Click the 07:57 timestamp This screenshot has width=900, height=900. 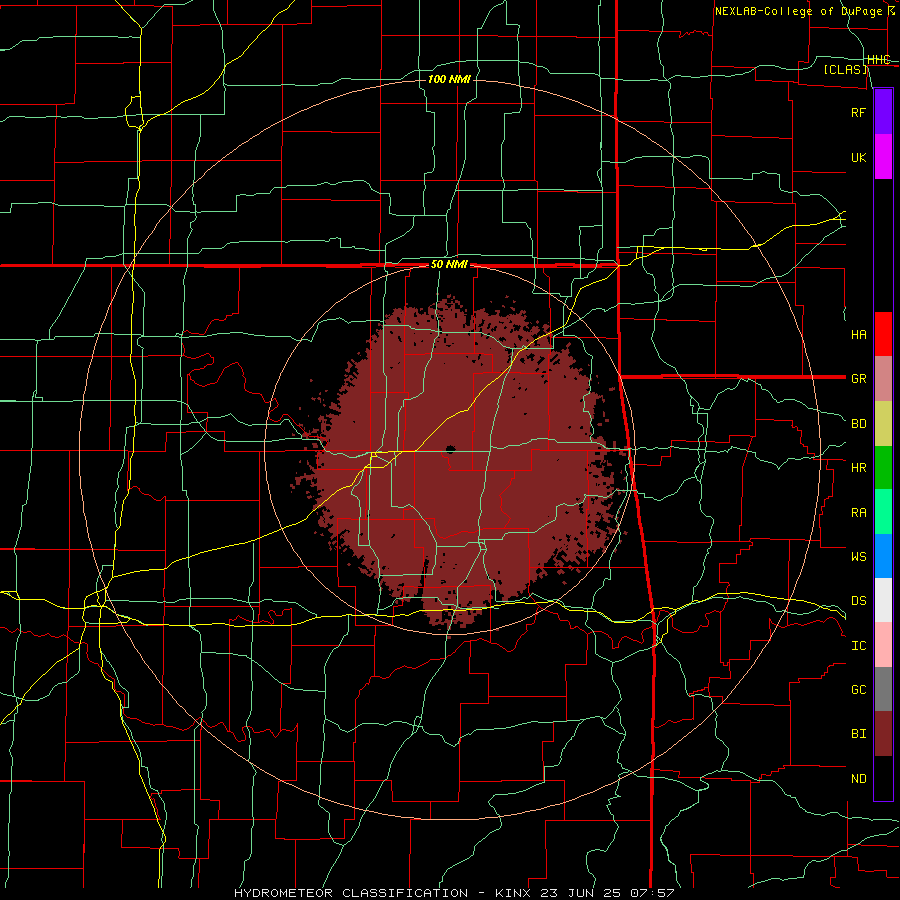tap(654, 893)
